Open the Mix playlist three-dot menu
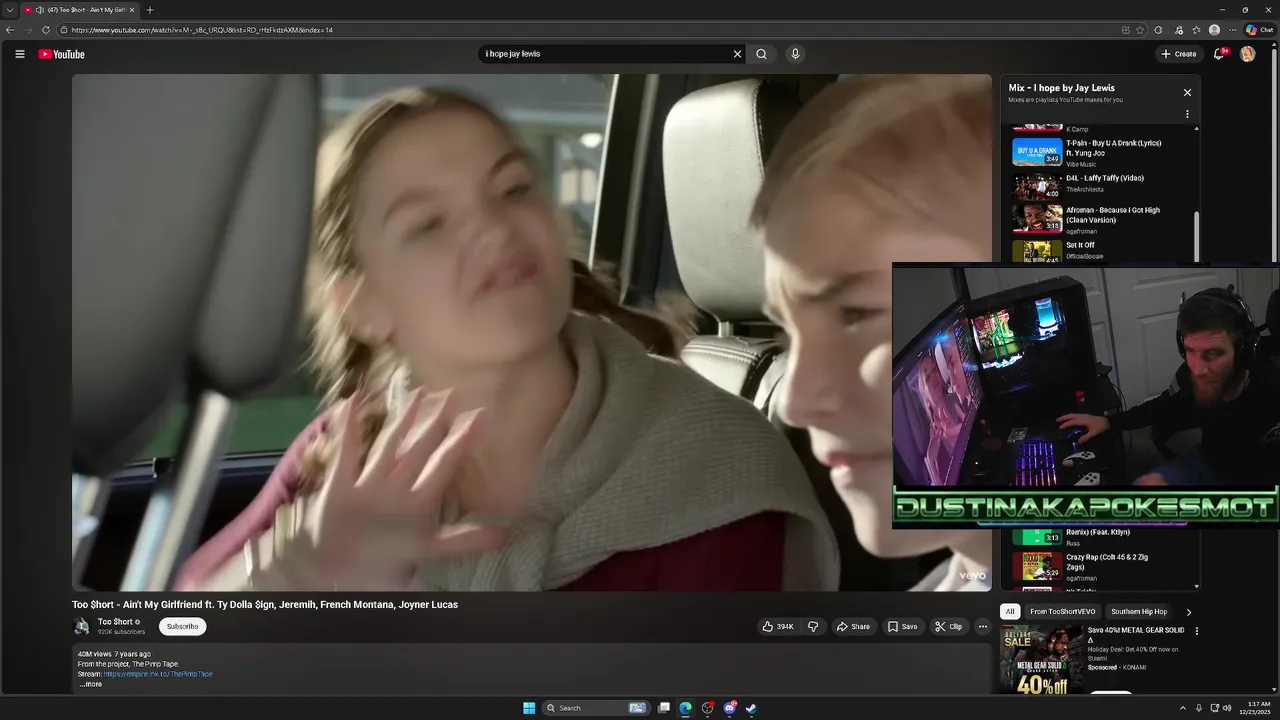The height and width of the screenshot is (720, 1280). coord(1187,114)
